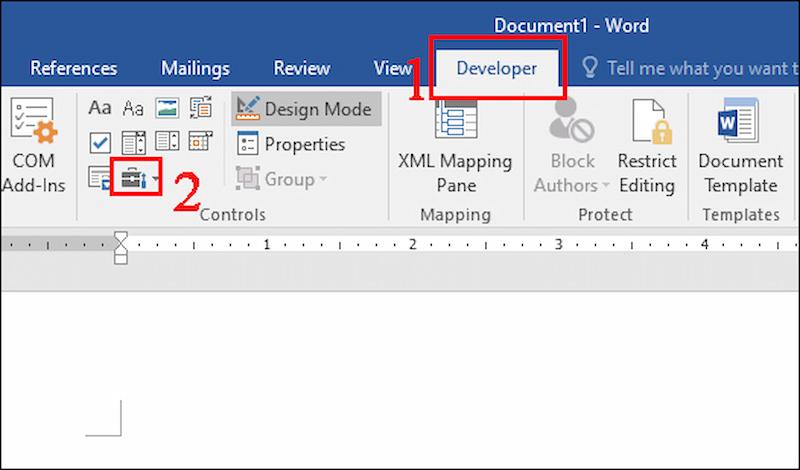Insert a Date Picker Content Control
The width and height of the screenshot is (800, 470).
tap(201, 141)
